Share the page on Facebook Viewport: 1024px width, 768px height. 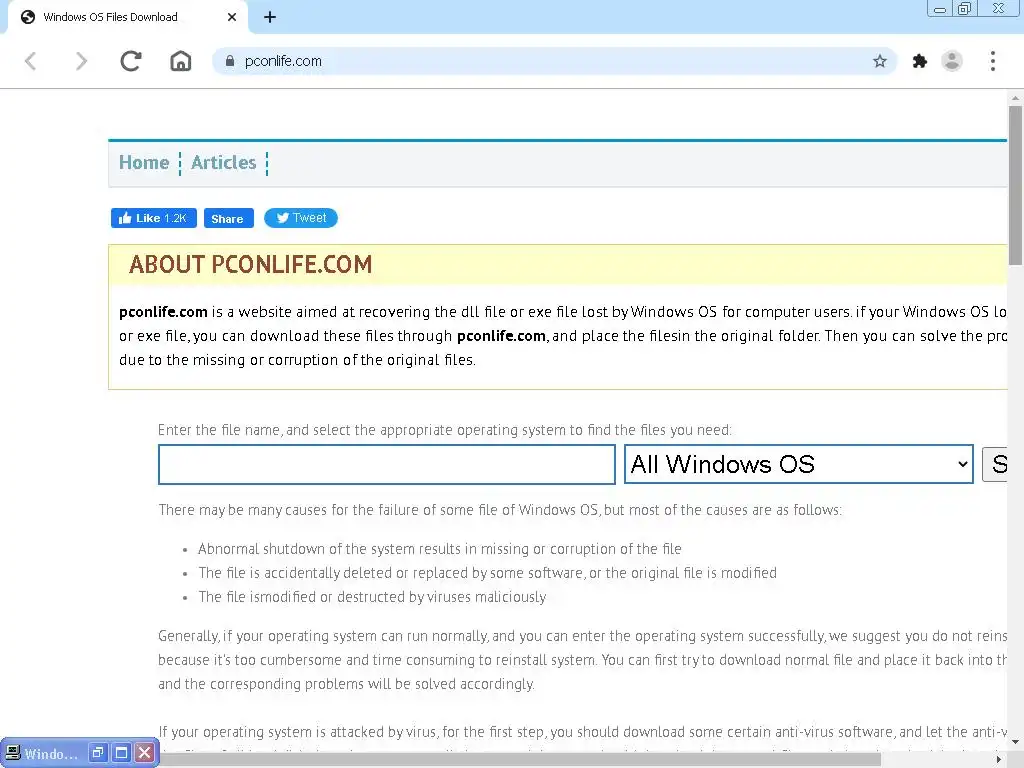pyautogui.click(x=229, y=218)
